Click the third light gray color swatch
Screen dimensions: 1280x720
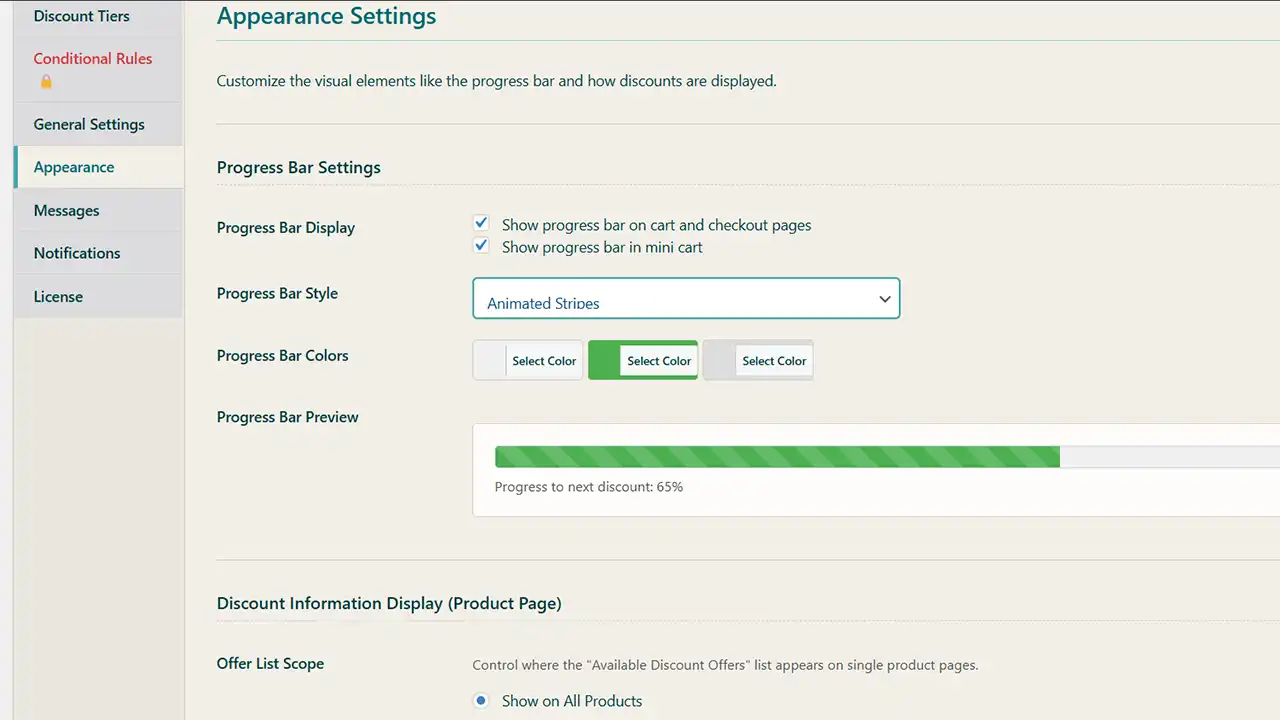(x=719, y=360)
